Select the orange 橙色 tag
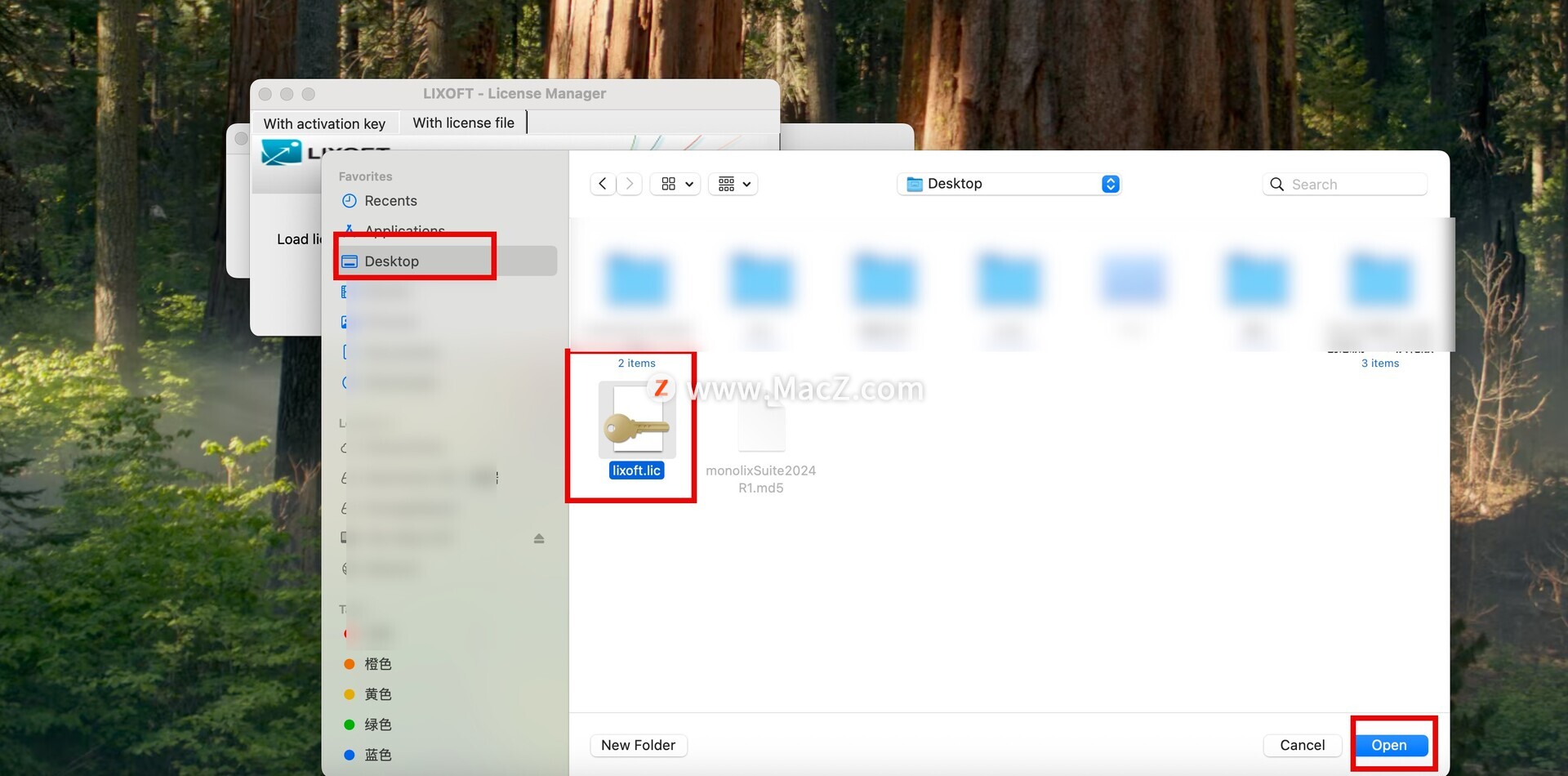Screen dimensions: 1568x776 coord(376,664)
